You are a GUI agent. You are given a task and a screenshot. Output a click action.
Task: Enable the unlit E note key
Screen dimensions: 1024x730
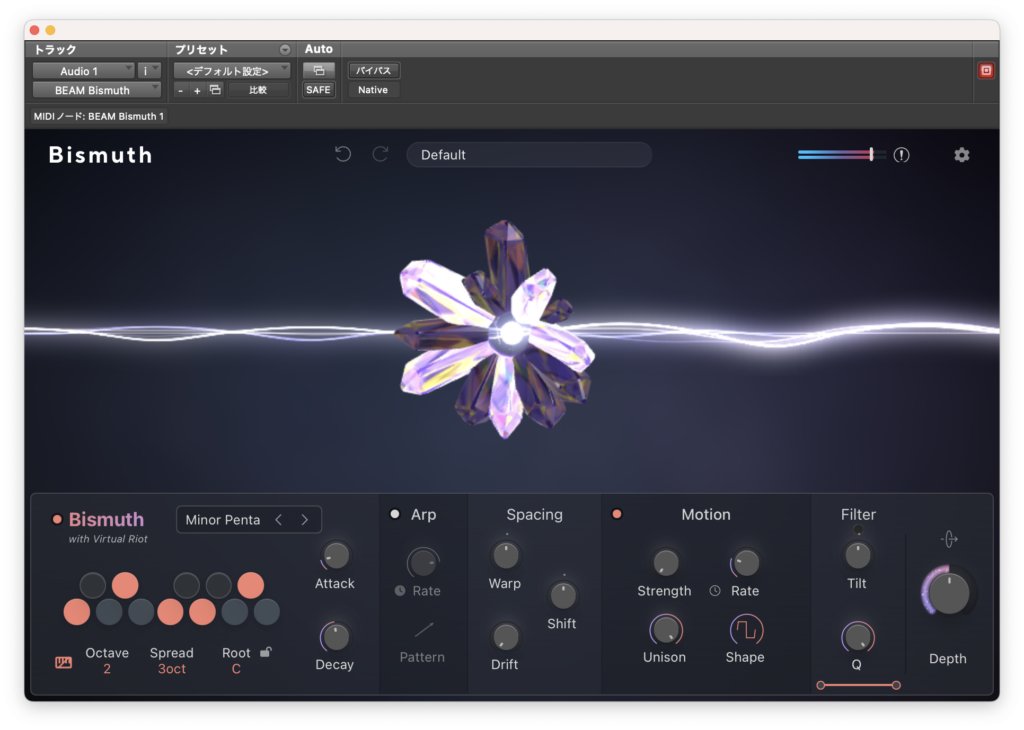(140, 612)
